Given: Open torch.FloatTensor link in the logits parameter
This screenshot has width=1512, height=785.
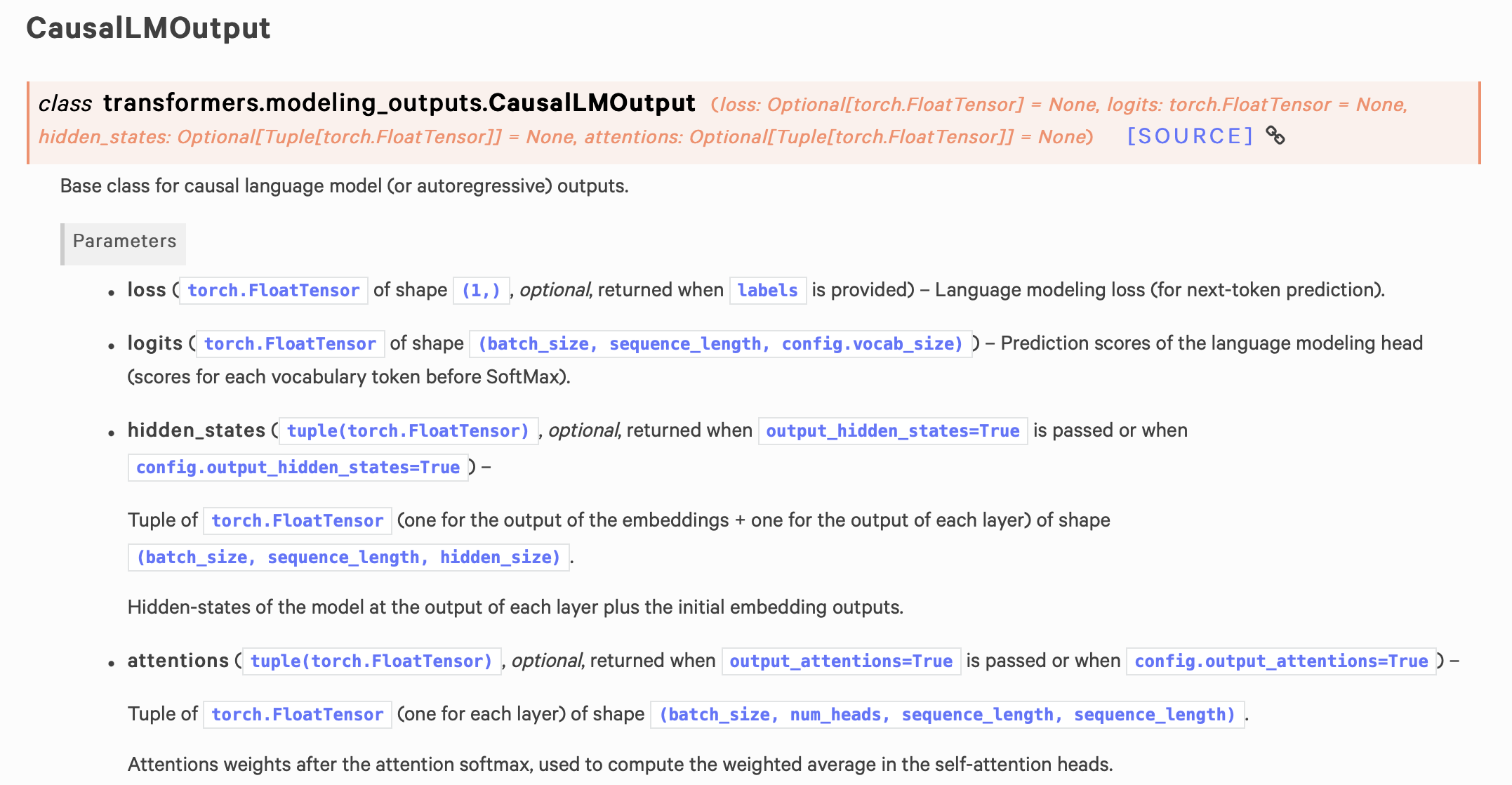Looking at the screenshot, I should [x=289, y=343].
